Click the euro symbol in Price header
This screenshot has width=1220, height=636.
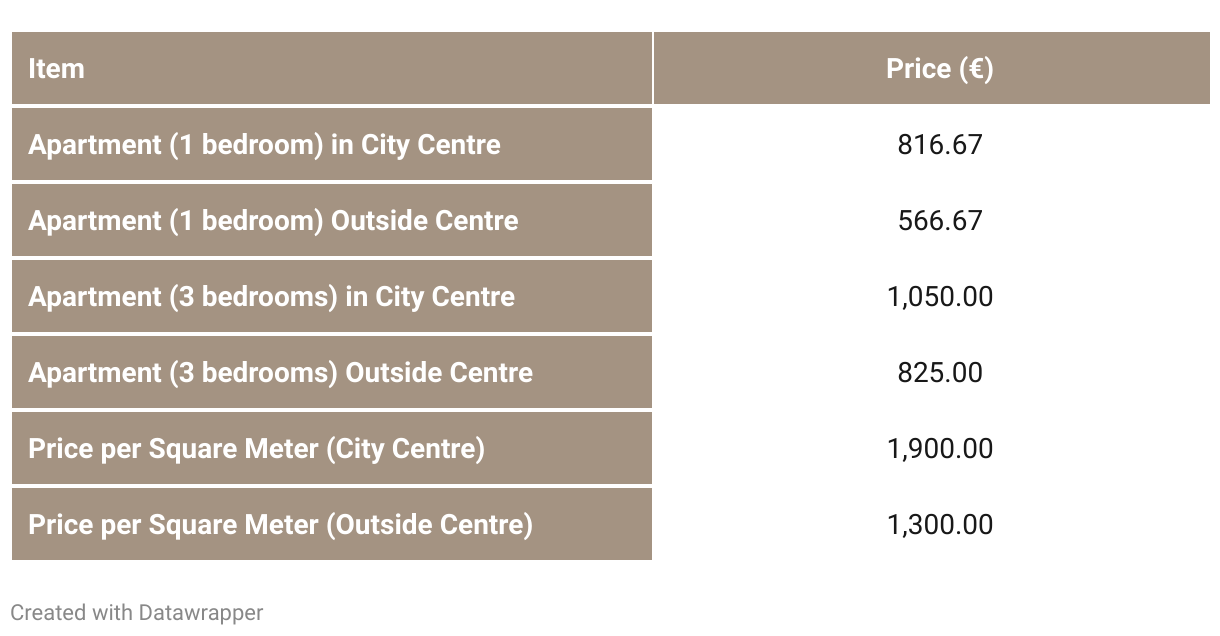[x=975, y=68]
